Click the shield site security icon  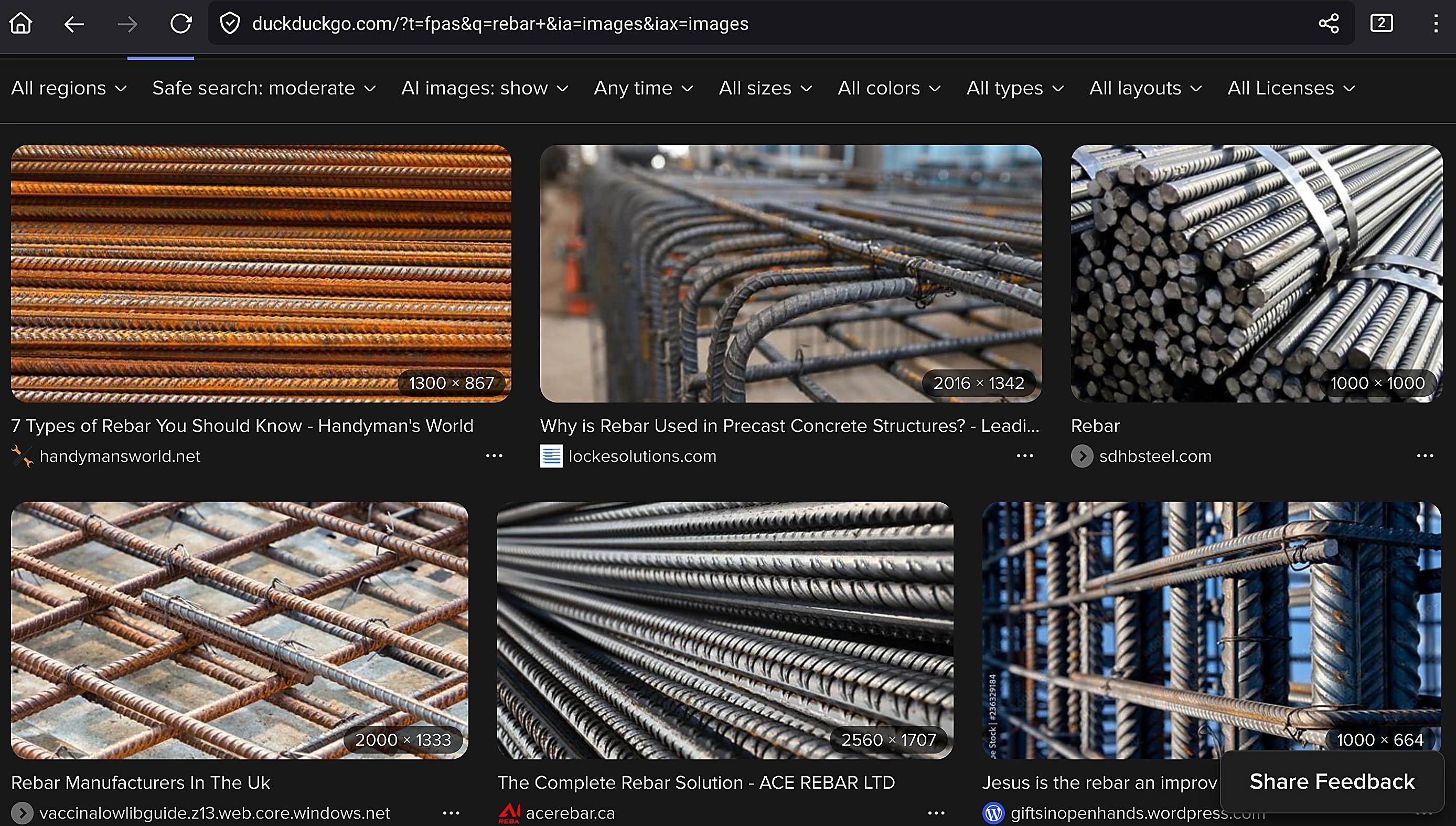230,23
